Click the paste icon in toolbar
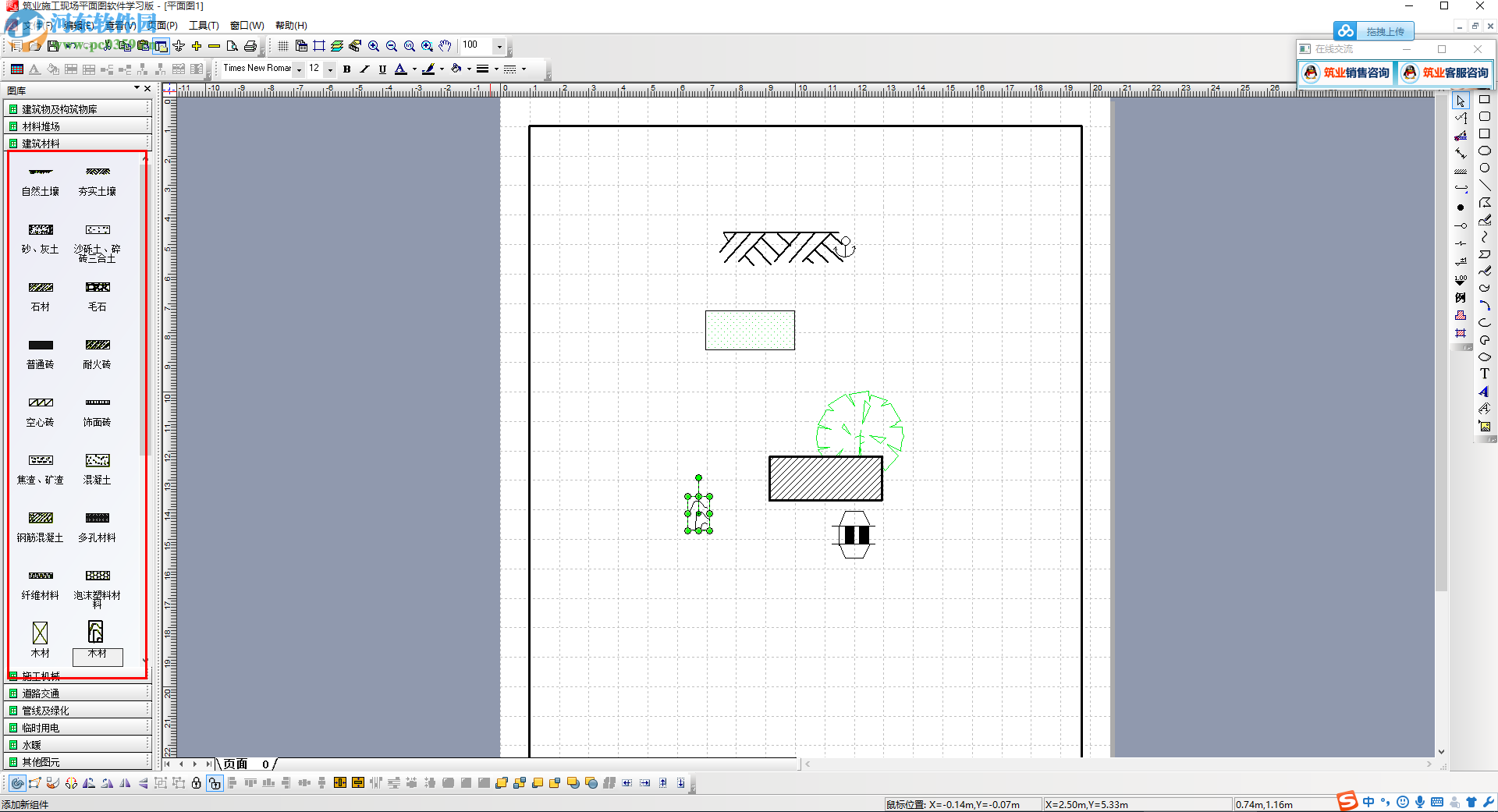The image size is (1498, 812). [x=144, y=46]
